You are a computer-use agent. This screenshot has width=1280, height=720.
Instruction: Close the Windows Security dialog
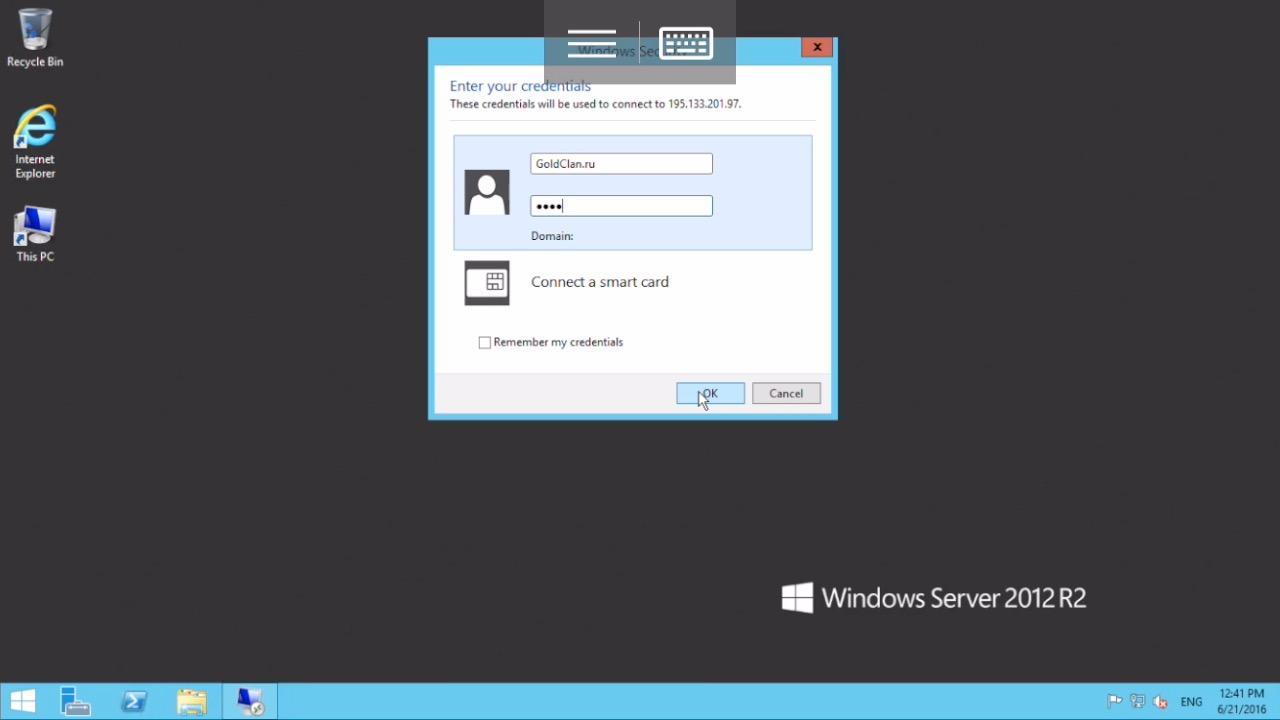click(817, 47)
